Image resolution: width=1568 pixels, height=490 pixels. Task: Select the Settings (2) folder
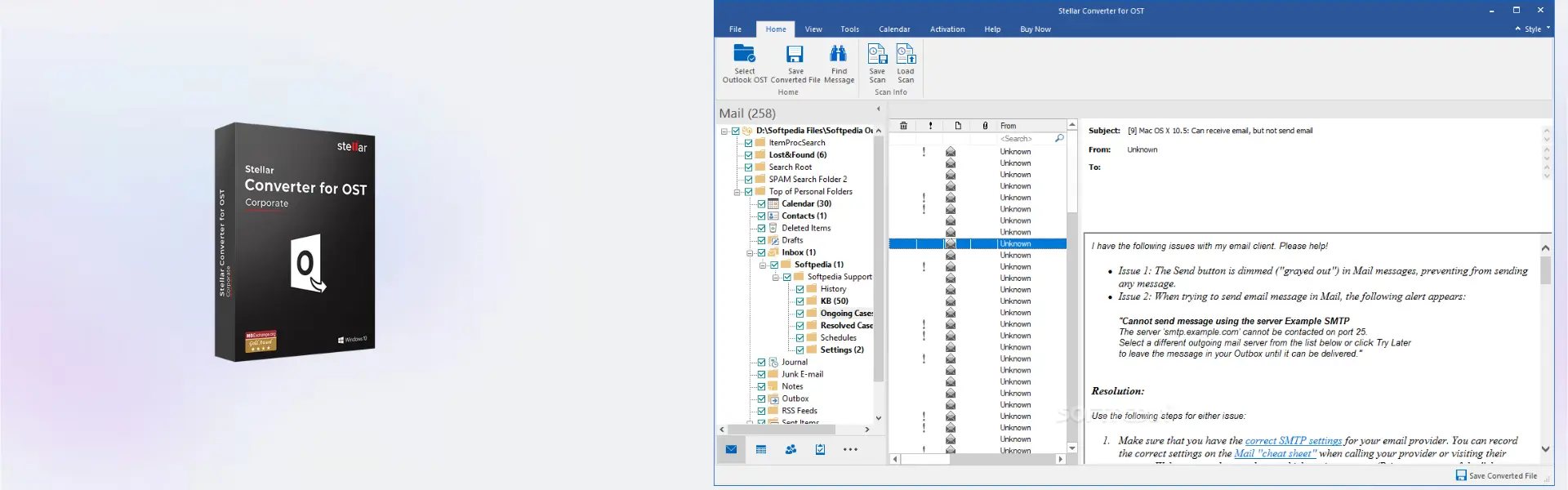coord(842,350)
